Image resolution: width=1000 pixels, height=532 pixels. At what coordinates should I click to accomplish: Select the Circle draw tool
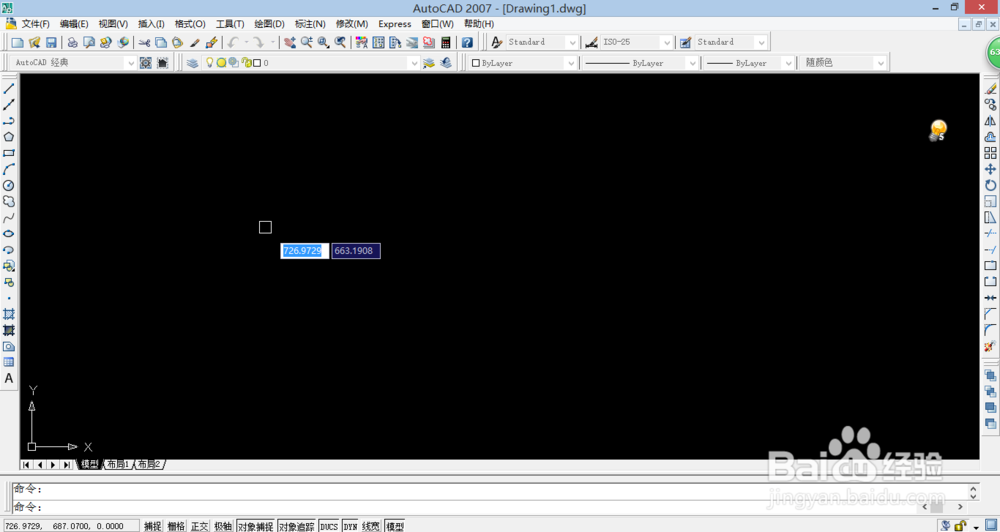pos(9,186)
